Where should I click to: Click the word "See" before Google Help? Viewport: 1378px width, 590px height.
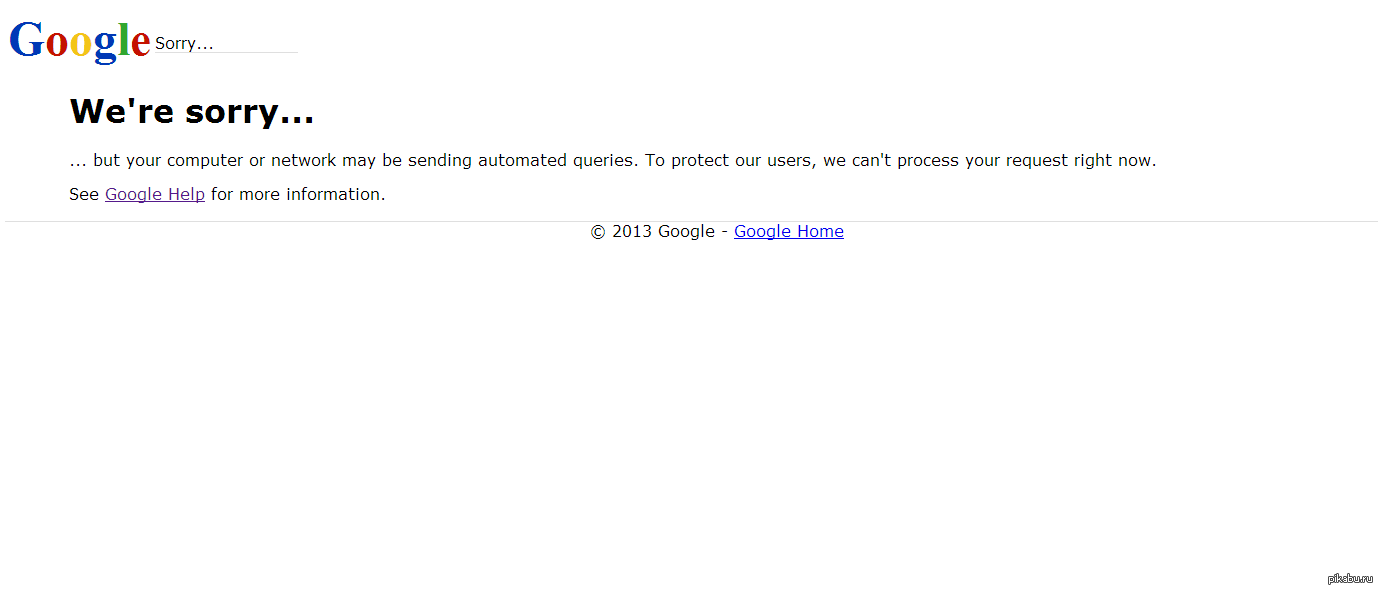point(84,194)
